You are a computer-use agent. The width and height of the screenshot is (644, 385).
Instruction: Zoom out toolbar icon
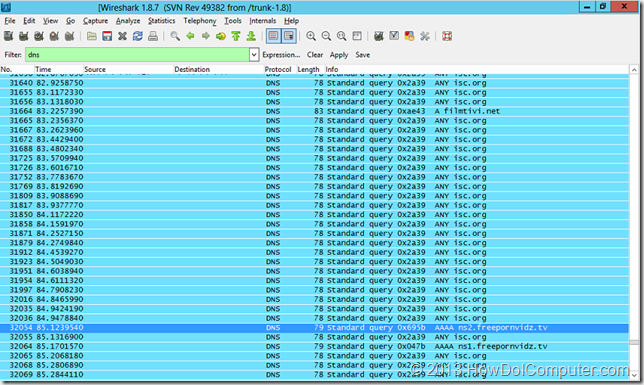(x=326, y=36)
